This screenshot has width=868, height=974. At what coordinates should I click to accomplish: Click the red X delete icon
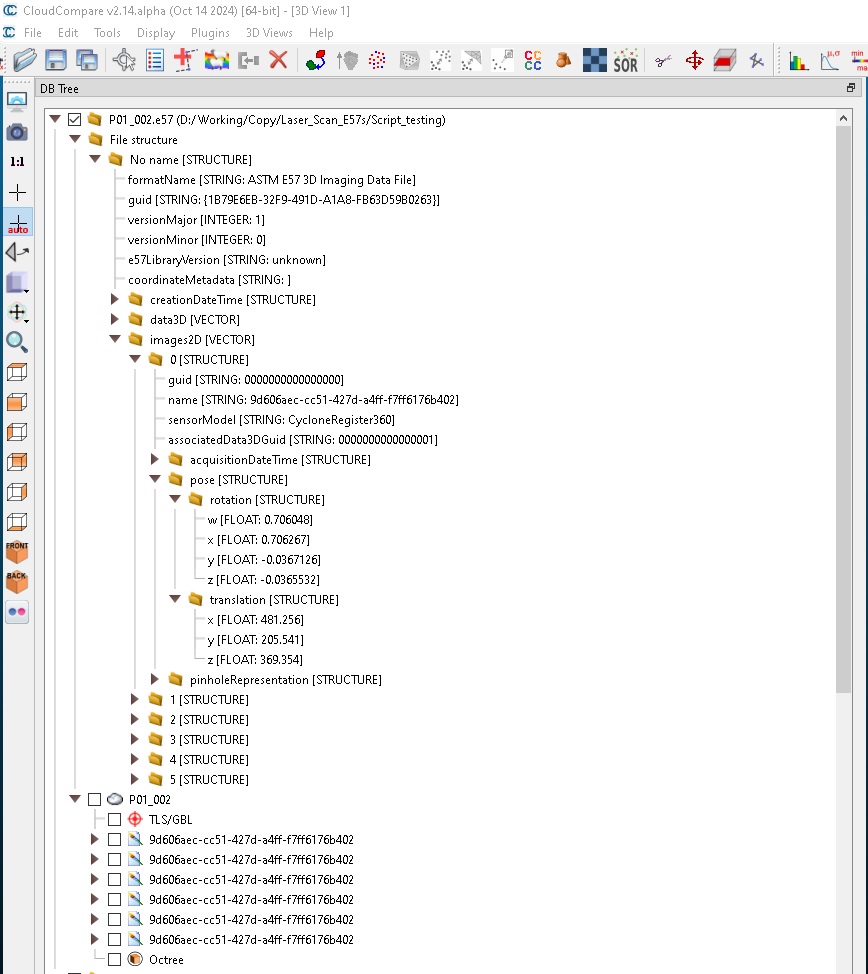278,60
